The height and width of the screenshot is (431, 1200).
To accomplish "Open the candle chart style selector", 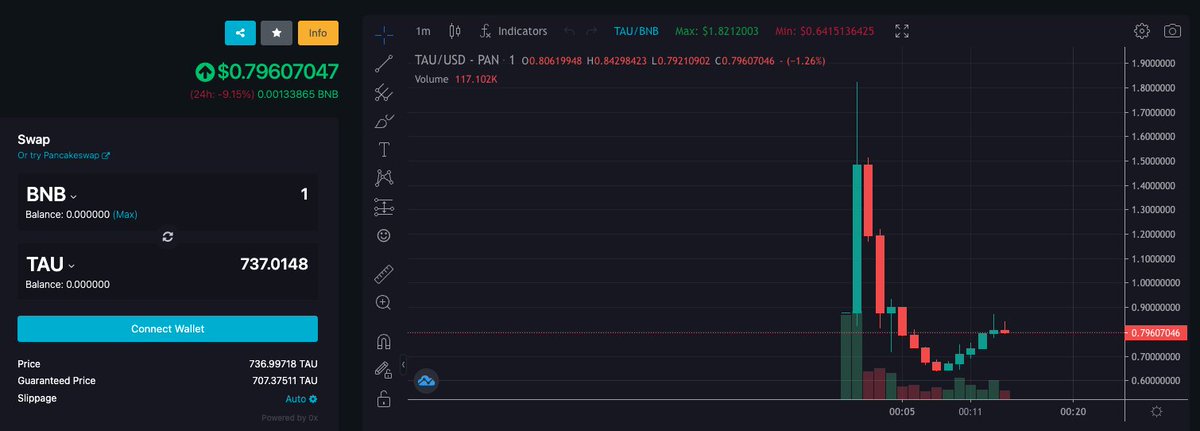I will tap(455, 31).
